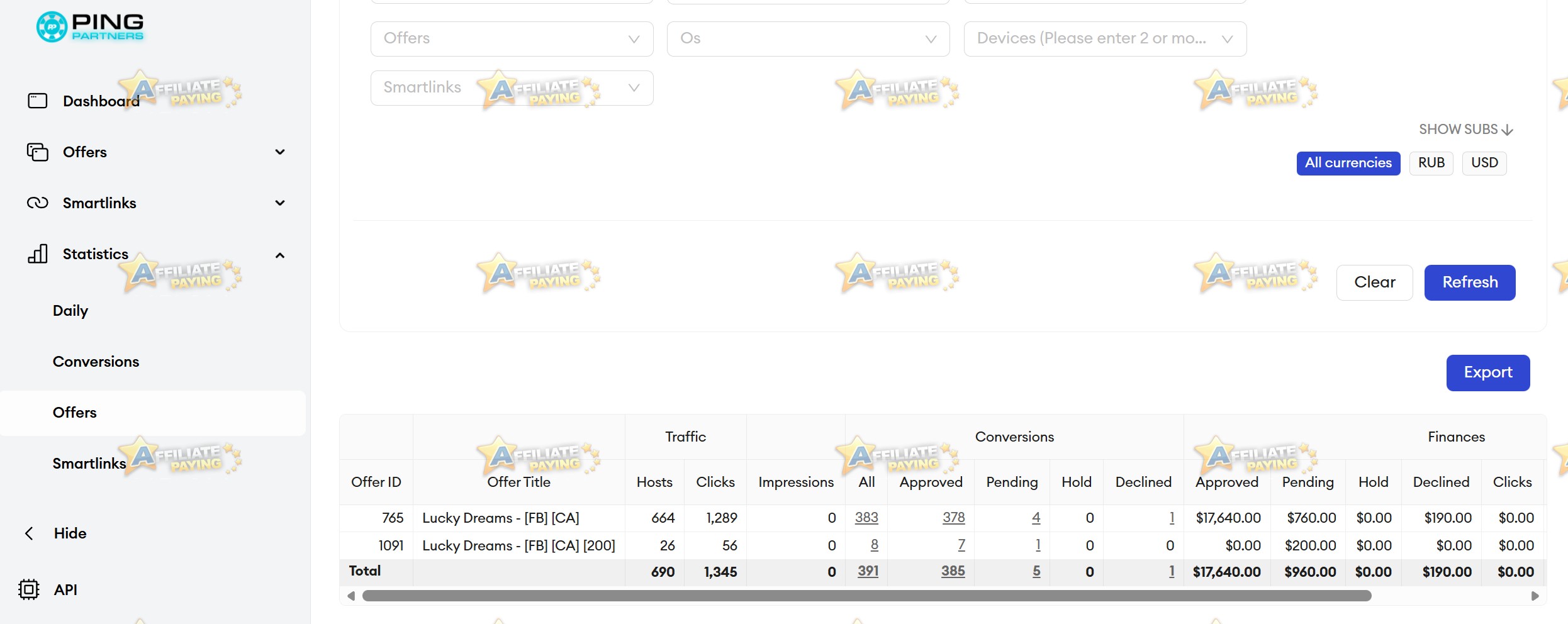The width and height of the screenshot is (1568, 624).
Task: Open the Smartlinks statistics page
Action: tap(89, 464)
